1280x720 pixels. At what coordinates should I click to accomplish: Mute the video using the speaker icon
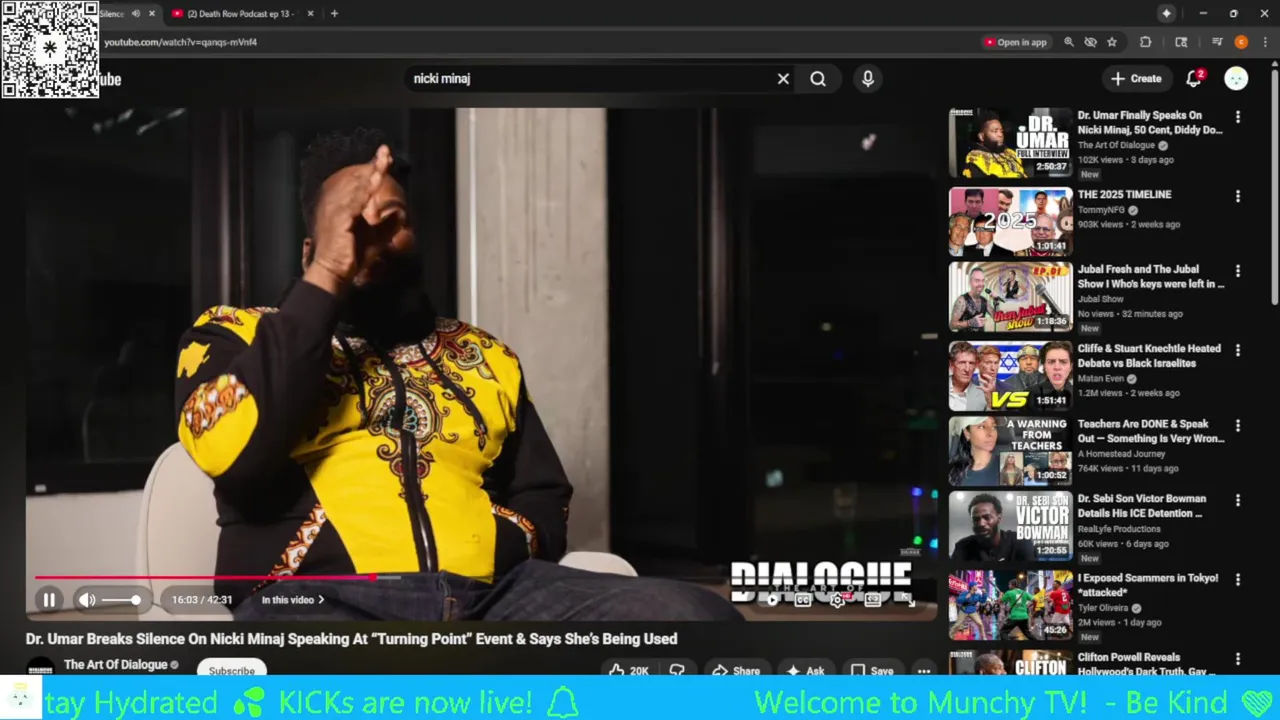(x=87, y=600)
